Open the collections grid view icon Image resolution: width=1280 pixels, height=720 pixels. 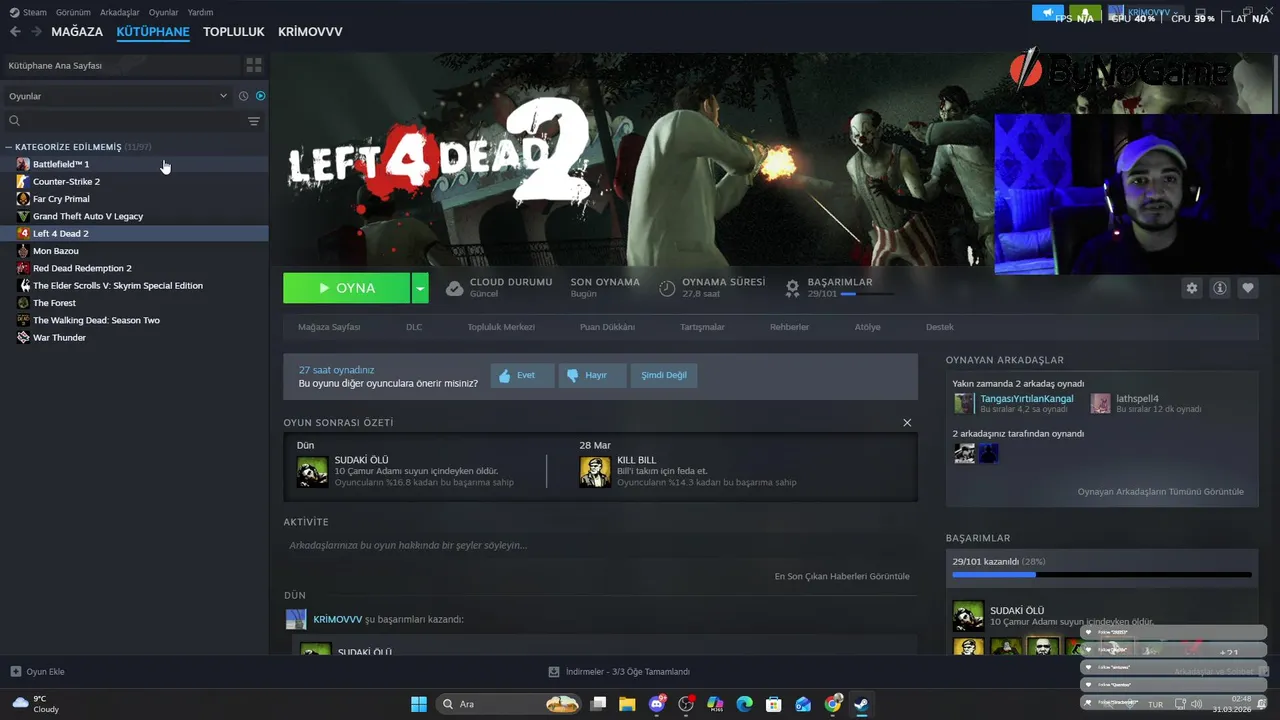254,65
